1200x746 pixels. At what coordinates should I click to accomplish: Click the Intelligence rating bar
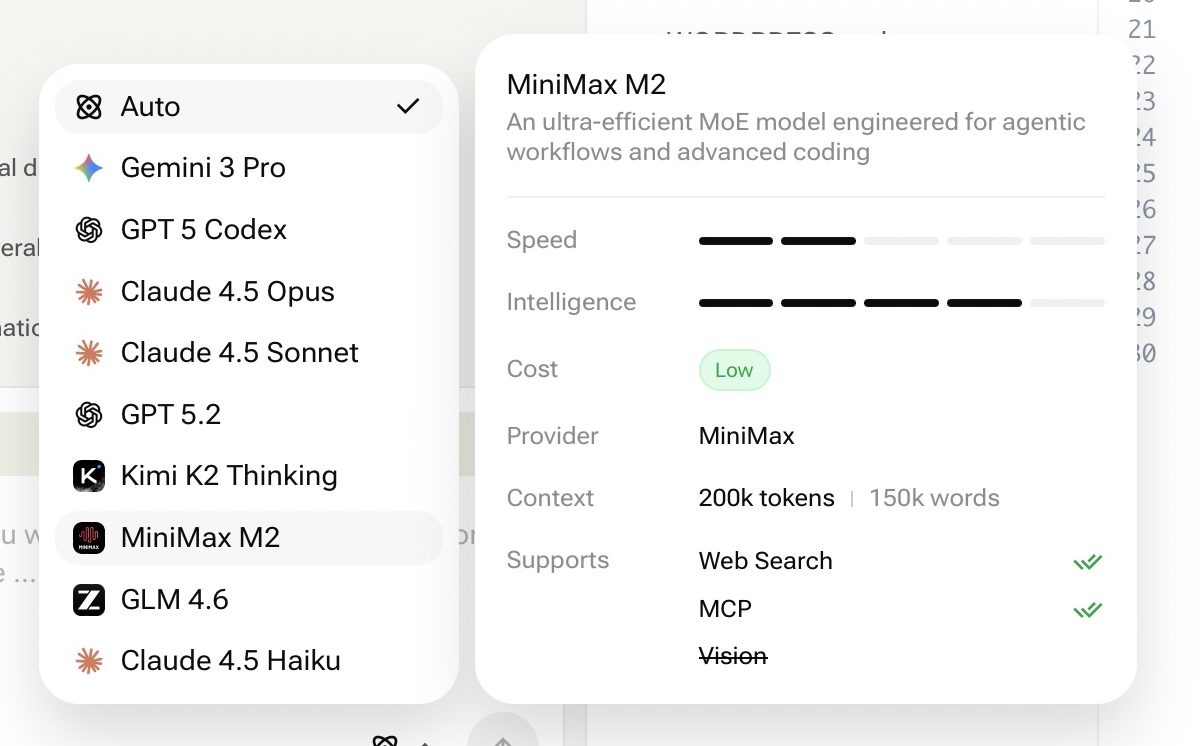(901, 303)
